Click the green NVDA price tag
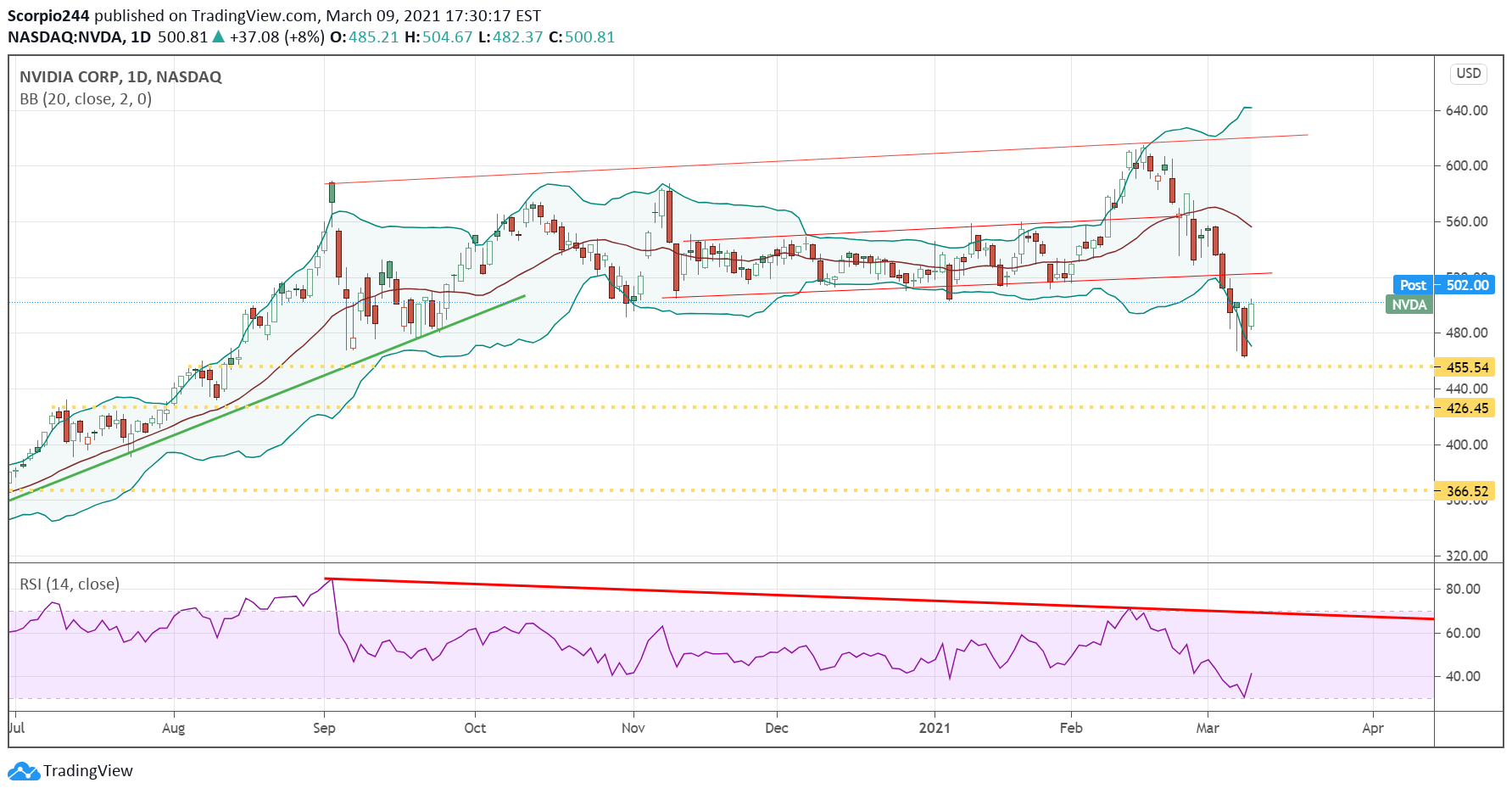This screenshot has height=794, width=1512. [1409, 305]
